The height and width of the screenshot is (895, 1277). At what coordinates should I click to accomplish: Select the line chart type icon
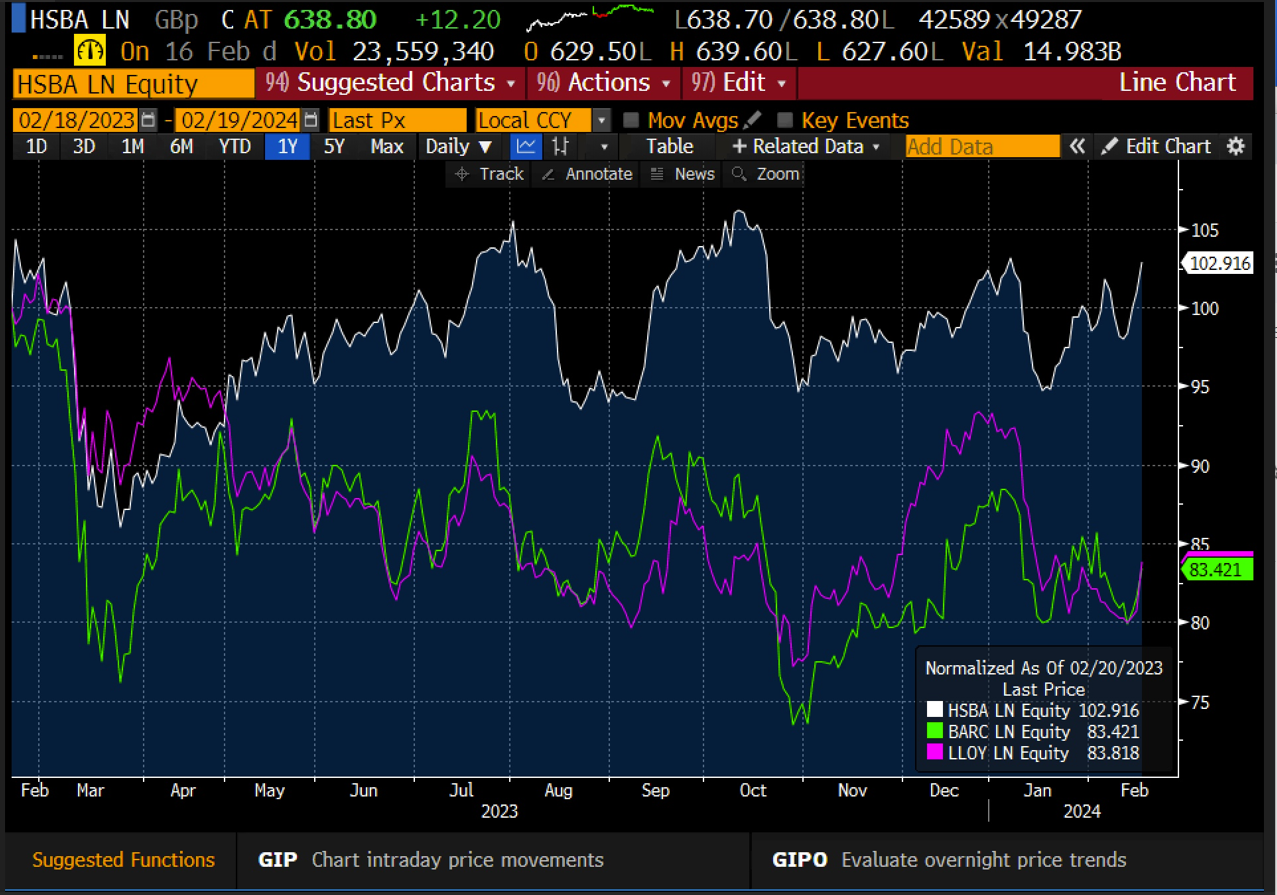[x=525, y=147]
